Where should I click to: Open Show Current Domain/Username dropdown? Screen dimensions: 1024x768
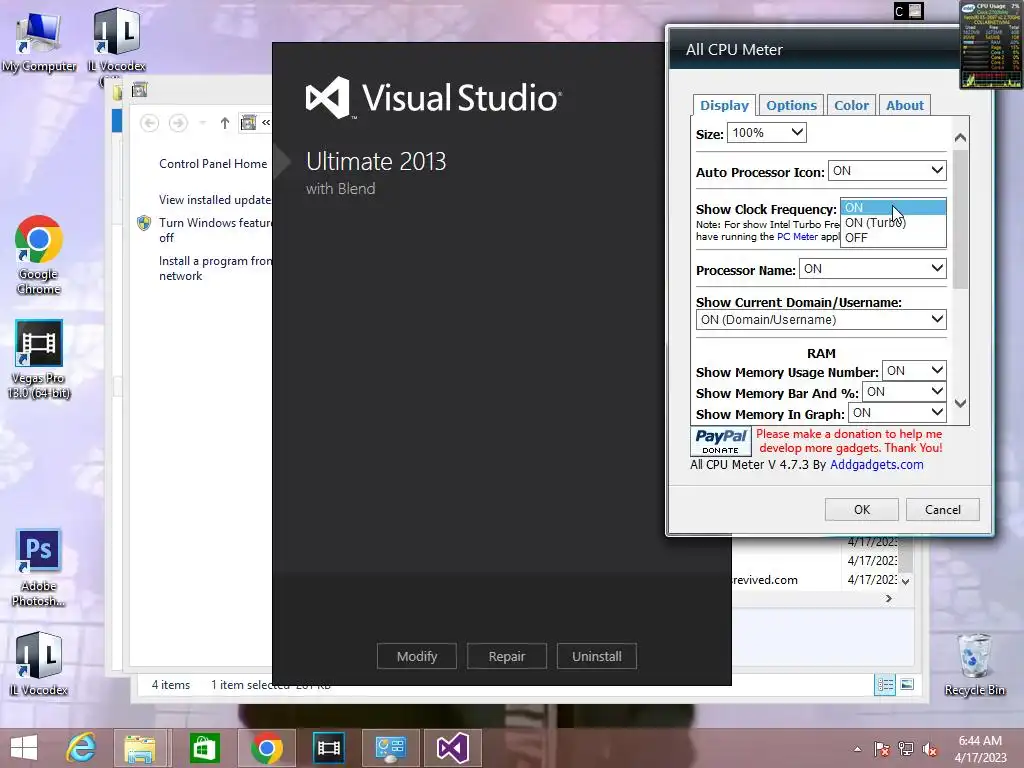tap(821, 320)
